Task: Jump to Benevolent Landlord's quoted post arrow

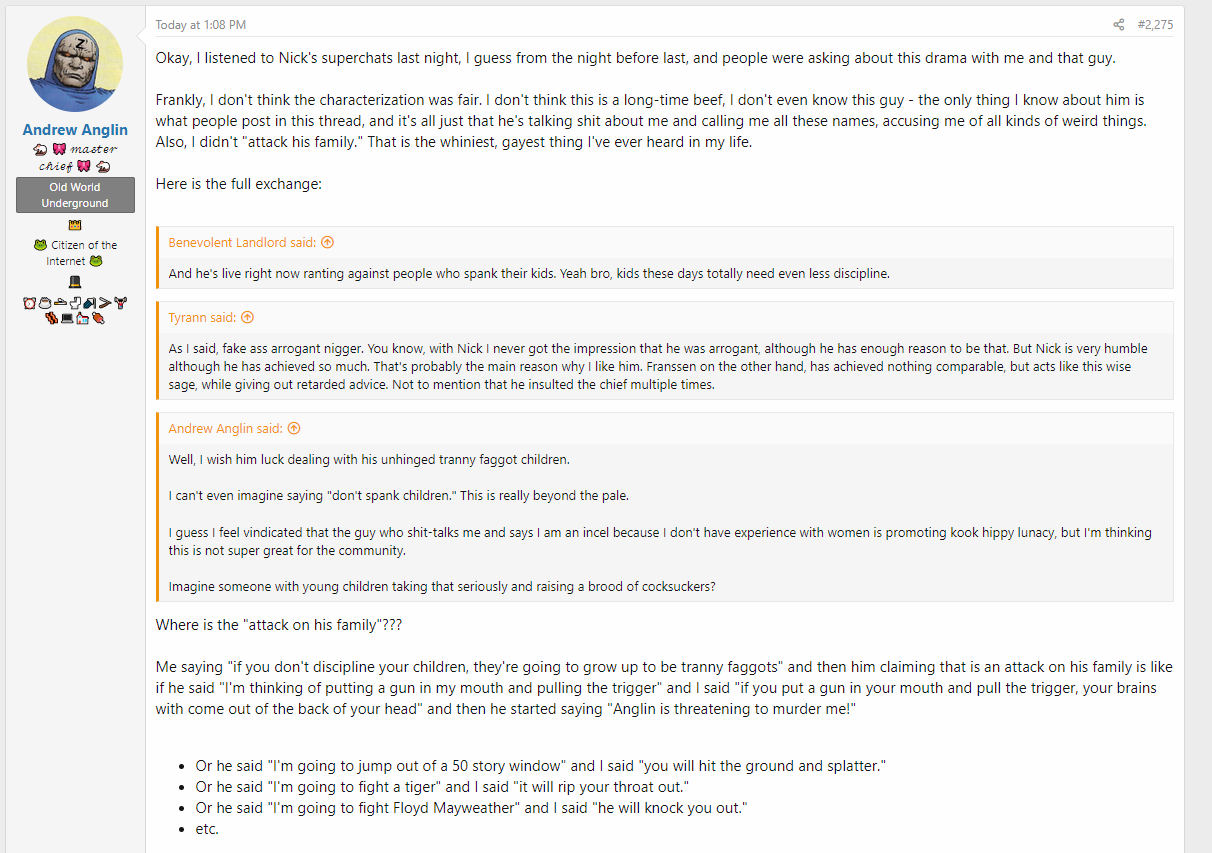Action: coord(327,243)
